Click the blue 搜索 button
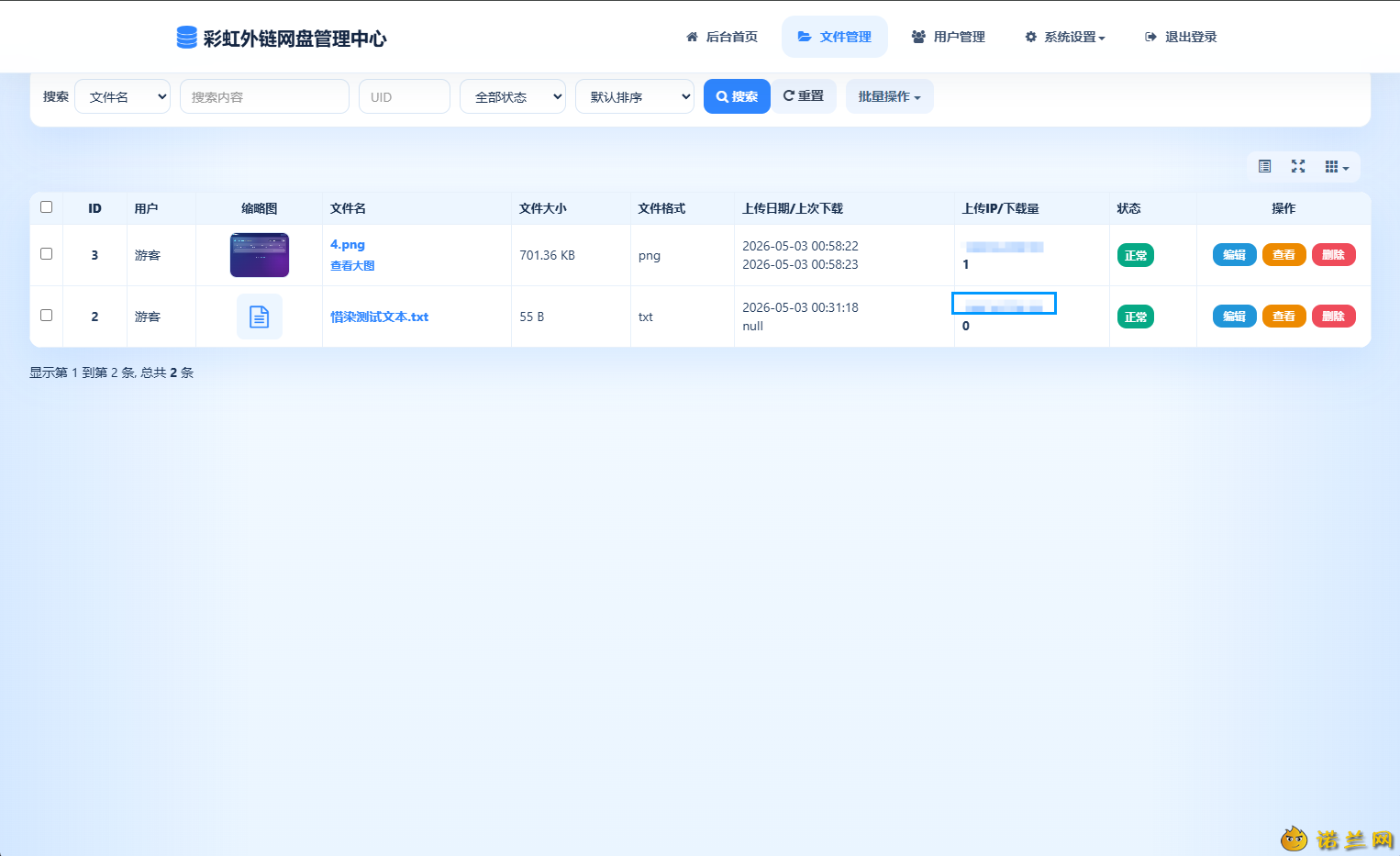Image resolution: width=1400 pixels, height=856 pixels. point(737,96)
